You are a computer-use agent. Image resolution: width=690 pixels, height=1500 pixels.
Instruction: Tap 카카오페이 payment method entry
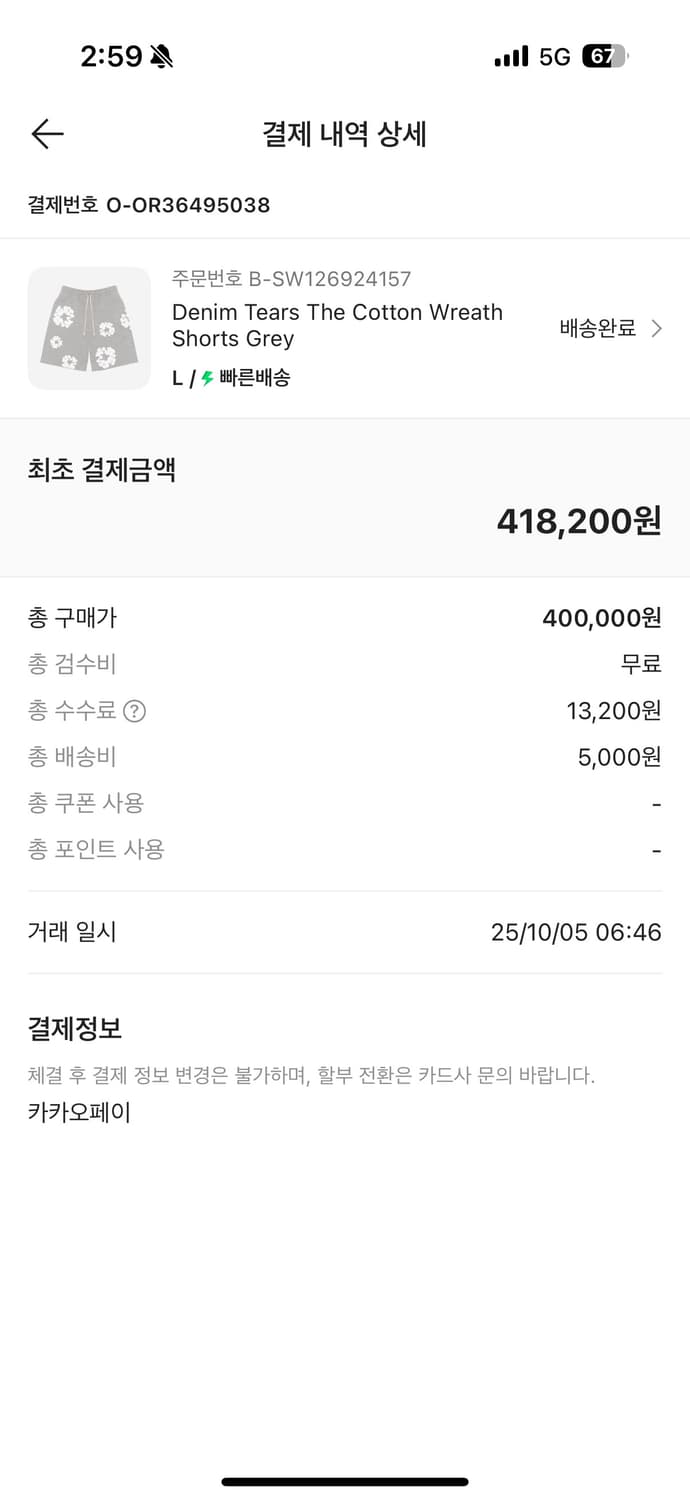click(79, 1113)
